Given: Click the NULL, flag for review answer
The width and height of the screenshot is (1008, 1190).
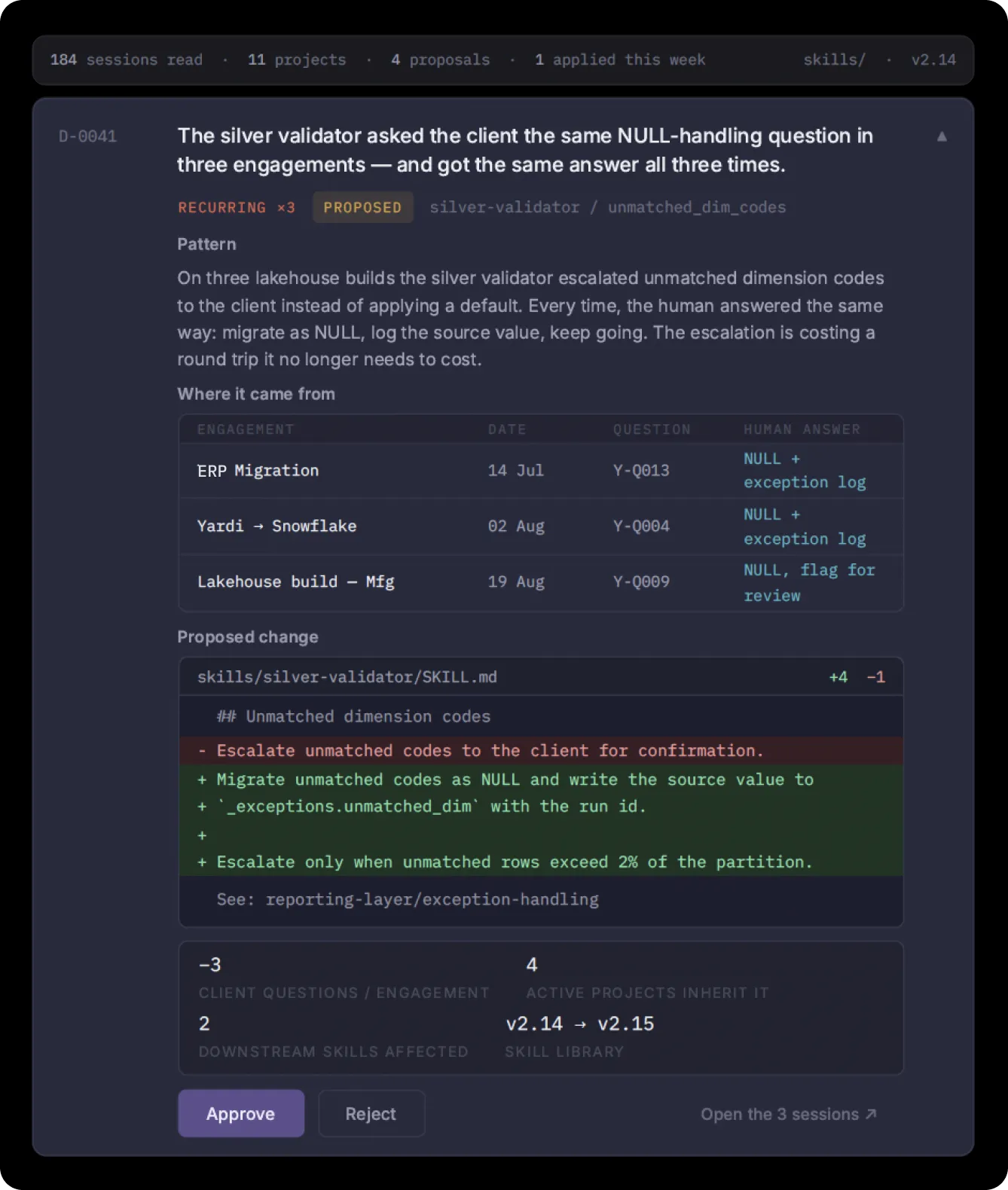Looking at the screenshot, I should tap(809, 582).
